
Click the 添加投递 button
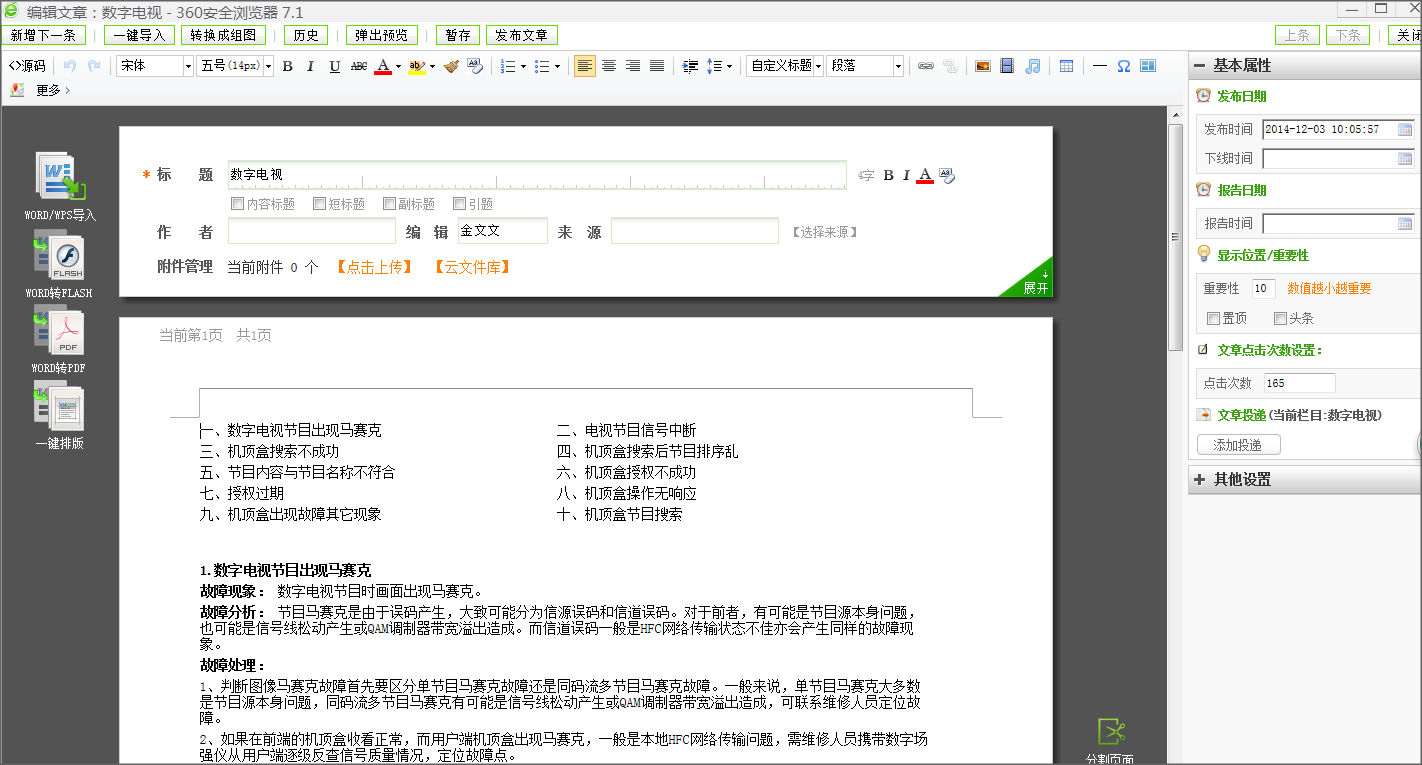(x=1238, y=445)
